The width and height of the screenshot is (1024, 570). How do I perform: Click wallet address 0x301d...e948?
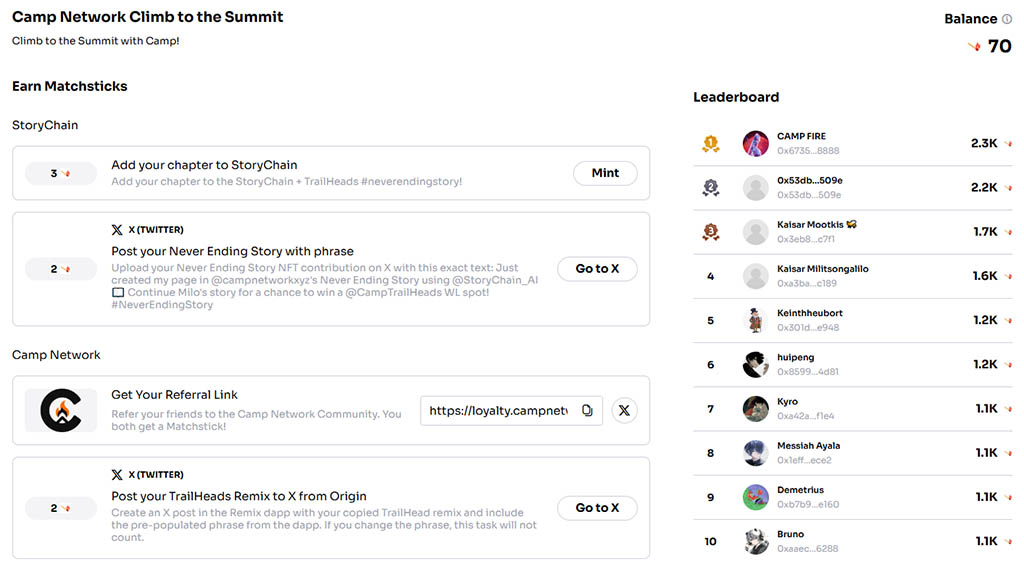click(808, 328)
